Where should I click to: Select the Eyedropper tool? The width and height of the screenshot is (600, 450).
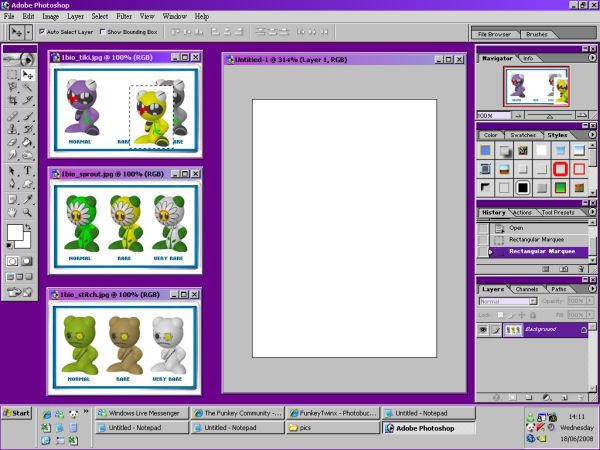tap(27, 199)
